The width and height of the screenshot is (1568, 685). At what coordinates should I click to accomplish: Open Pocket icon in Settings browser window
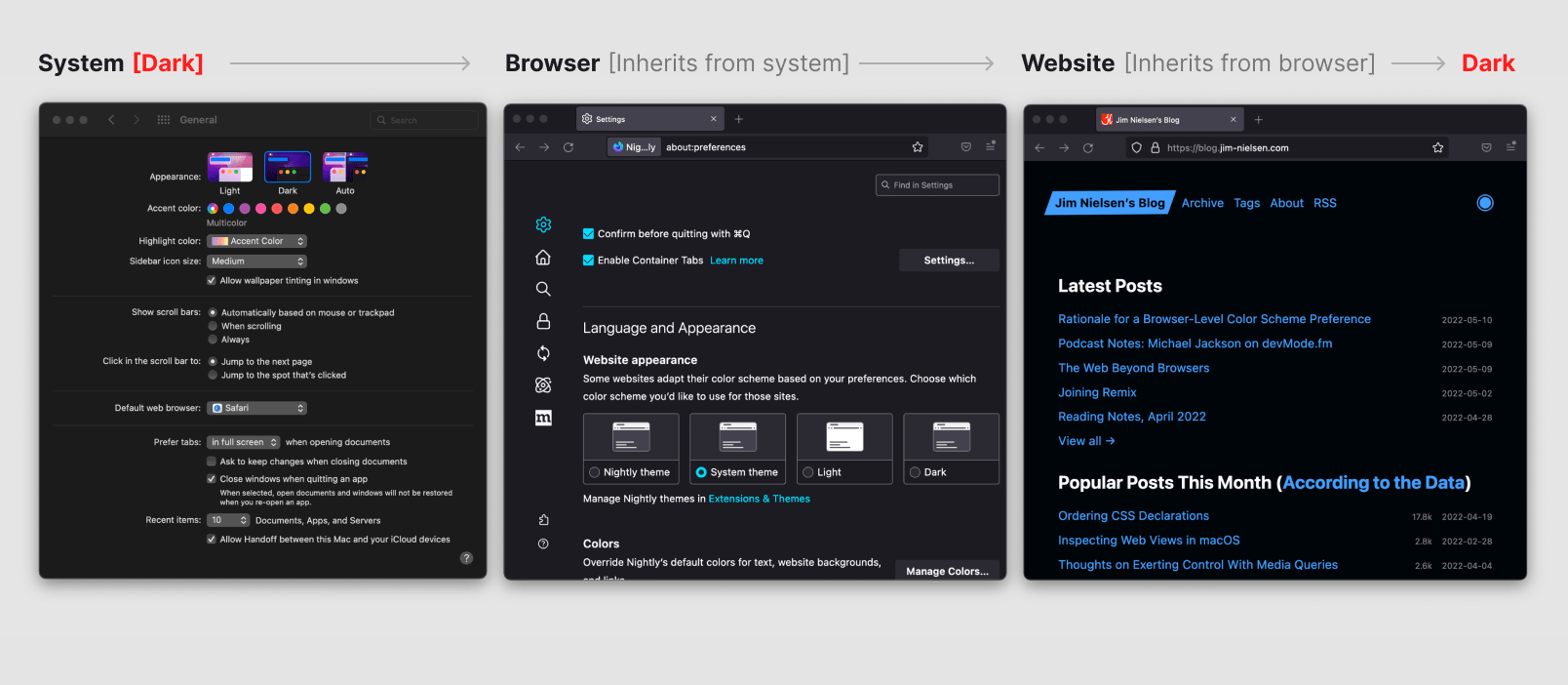(966, 147)
